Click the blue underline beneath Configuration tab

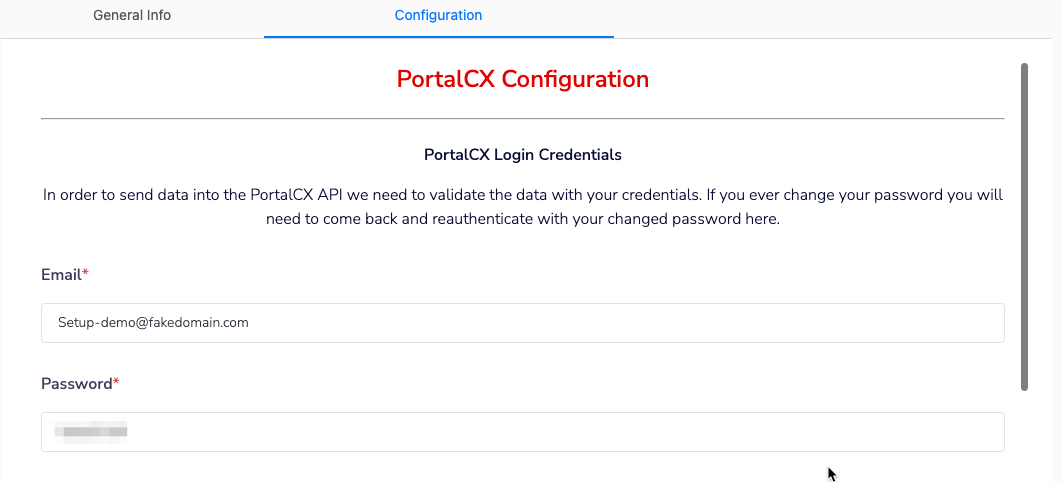[x=438, y=37]
